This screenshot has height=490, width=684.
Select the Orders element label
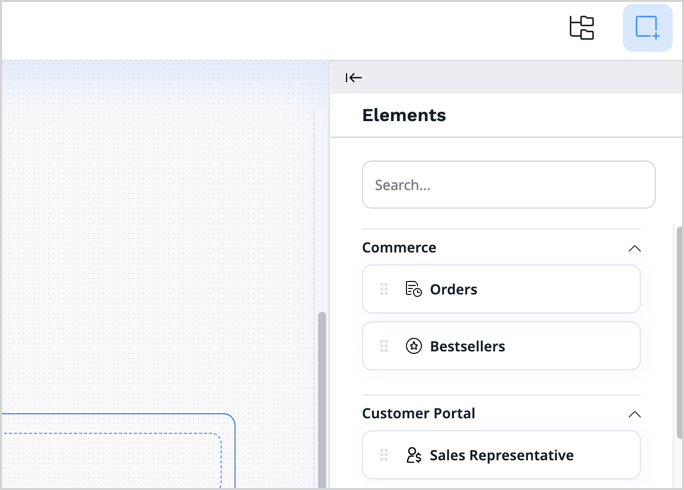(x=453, y=289)
